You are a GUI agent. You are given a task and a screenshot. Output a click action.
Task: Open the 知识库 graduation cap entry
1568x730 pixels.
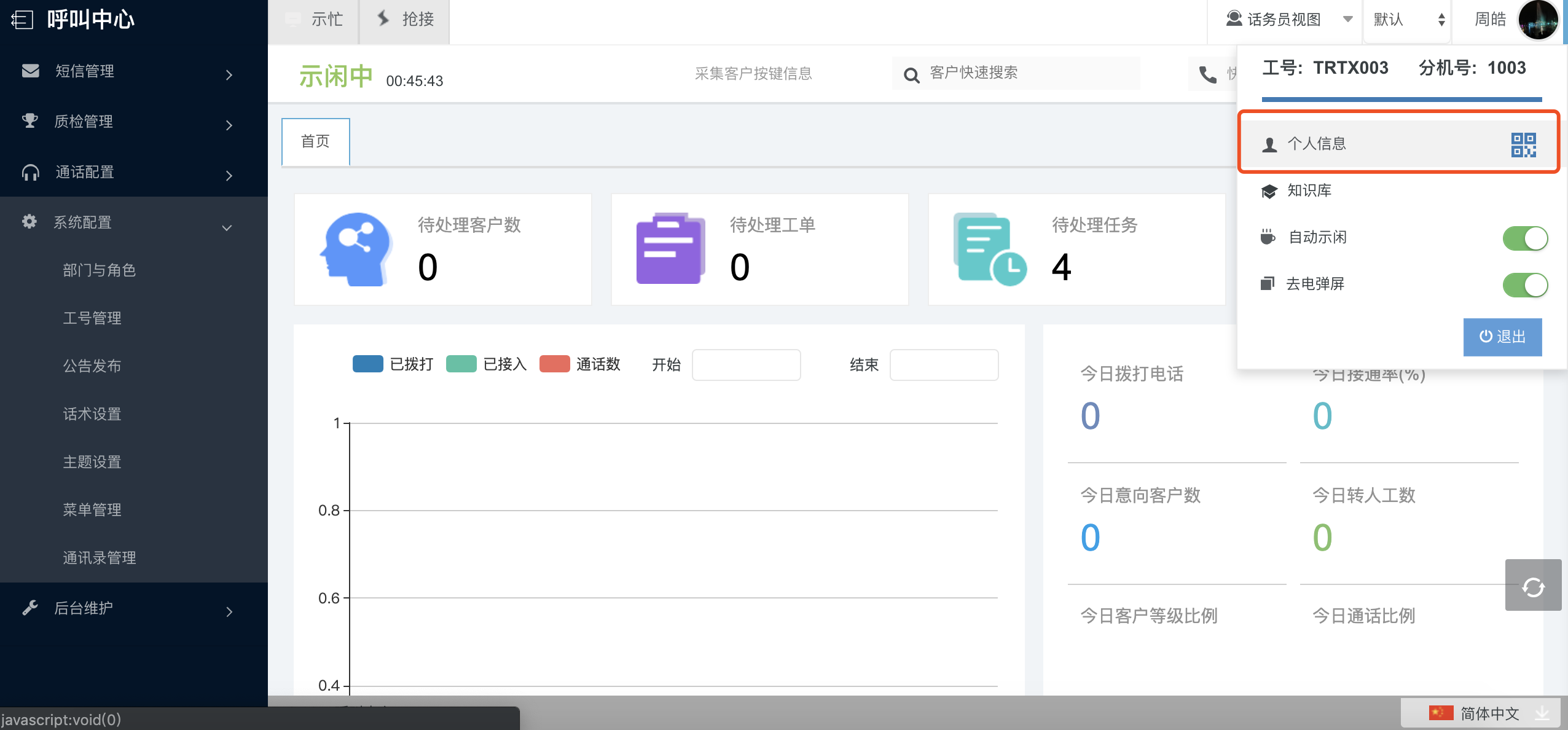(x=1309, y=190)
